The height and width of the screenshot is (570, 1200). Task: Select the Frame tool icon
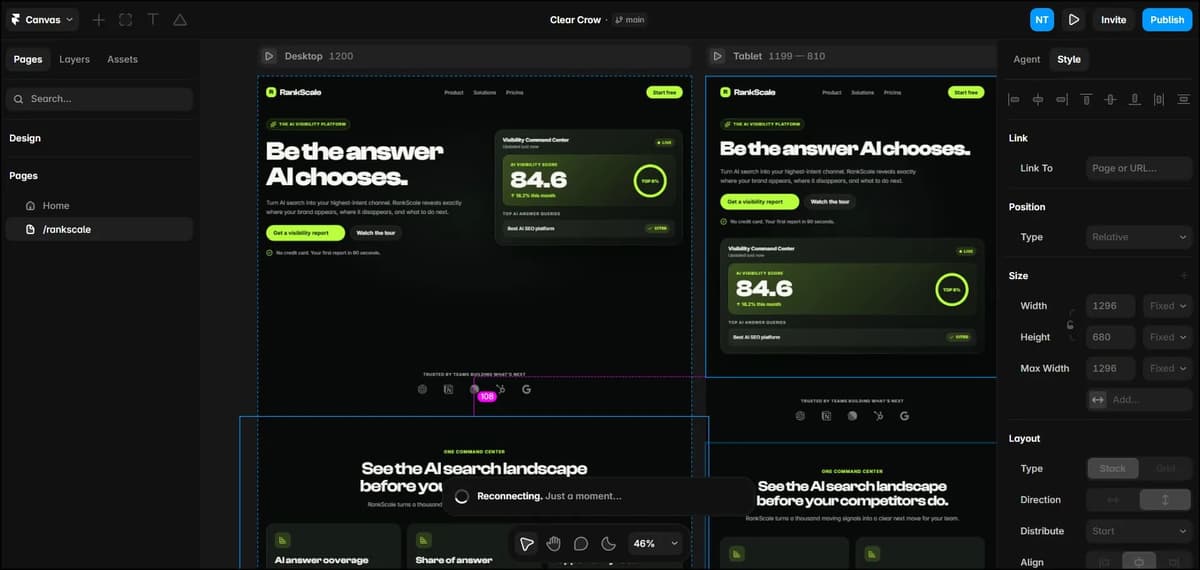coord(125,19)
